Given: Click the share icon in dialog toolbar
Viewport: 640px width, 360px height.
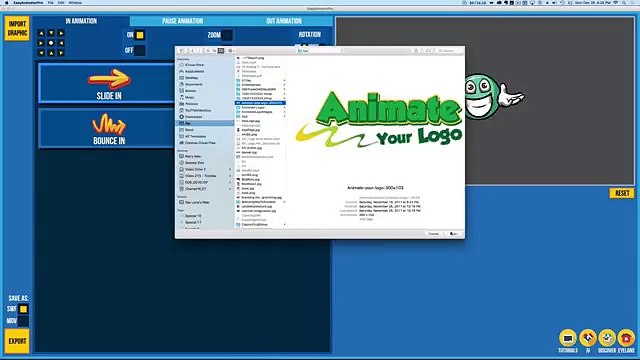Looking at the screenshot, I should coord(416,51).
